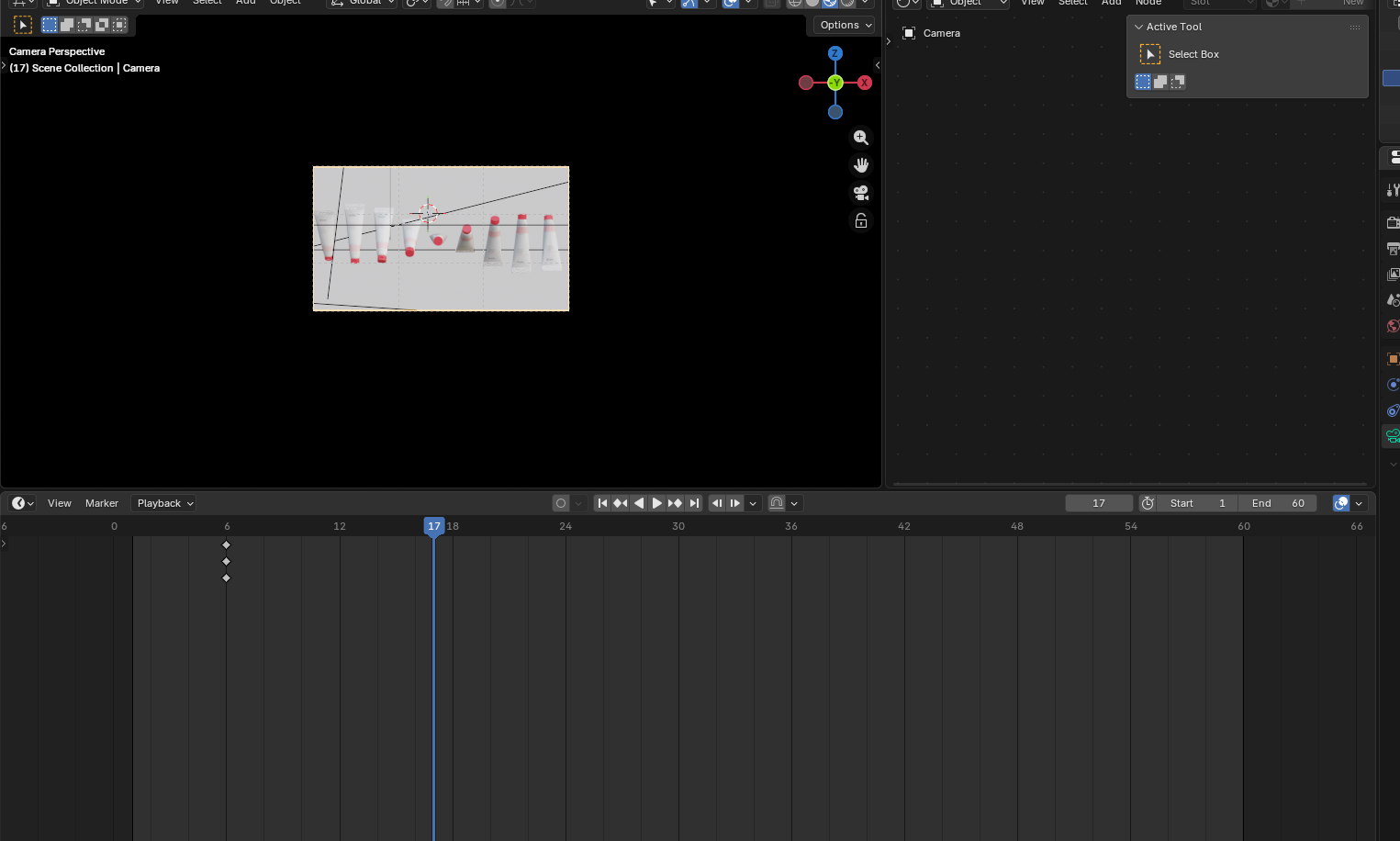1400x841 pixels.
Task: Choose 'Set a new selection' mode in viewport
Action: [x=50, y=25]
